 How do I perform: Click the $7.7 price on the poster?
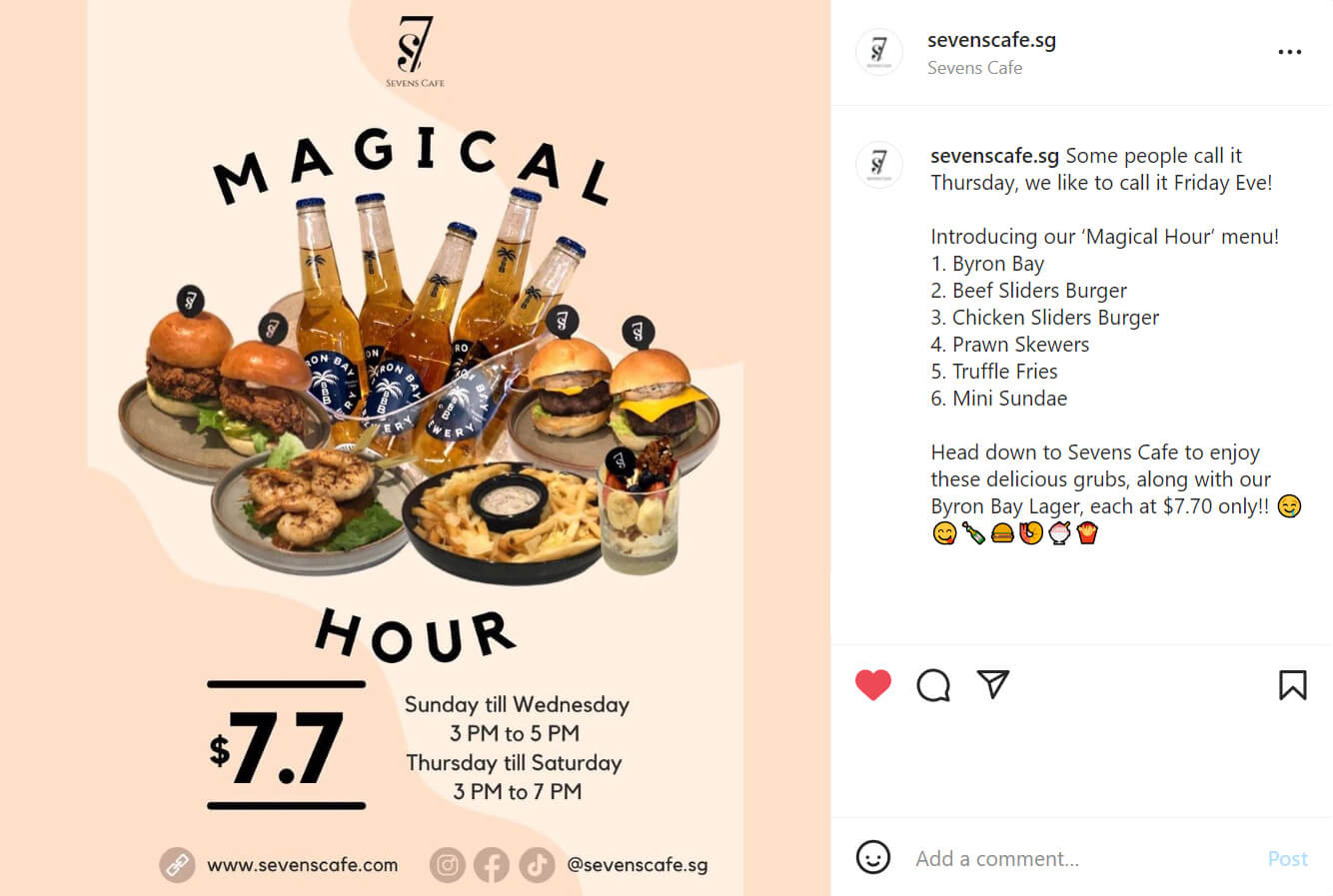[x=277, y=747]
